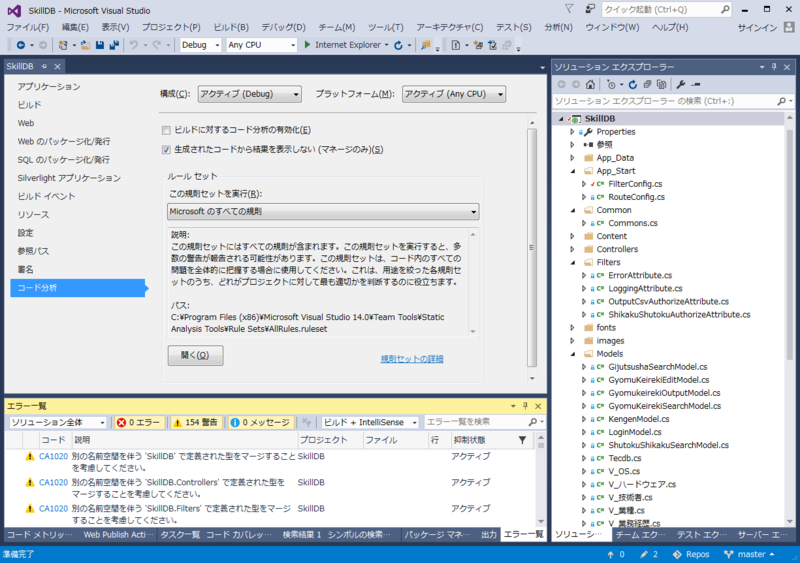
Task: Open the 規則セットの詳細 link
Action: [412, 359]
